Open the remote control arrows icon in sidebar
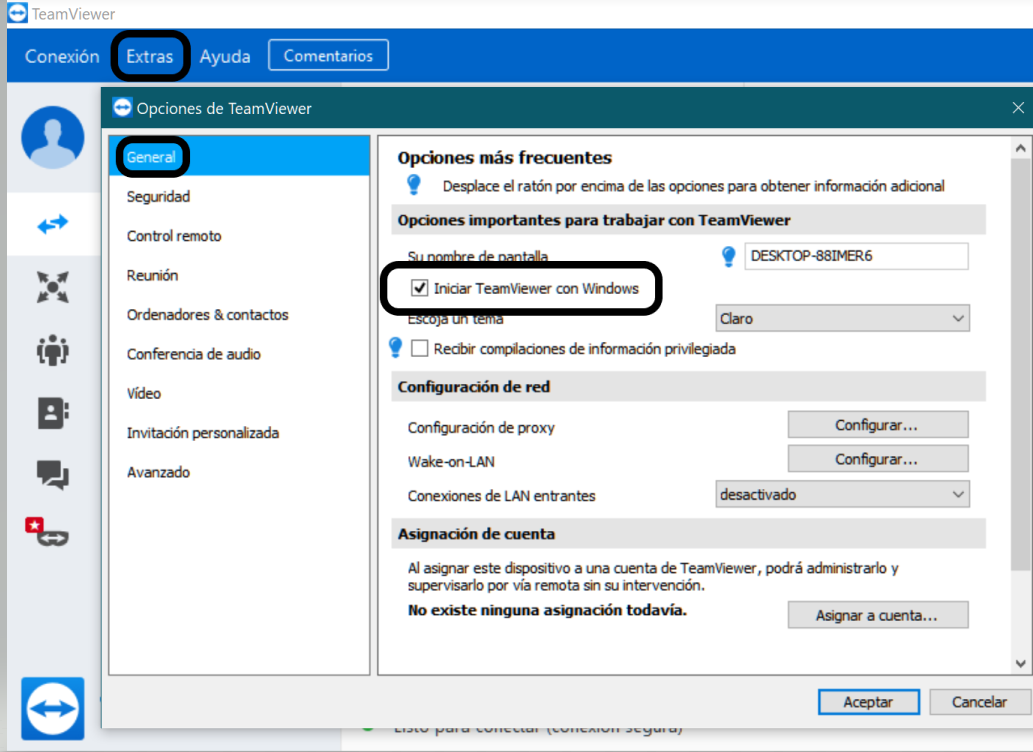 [x=51, y=224]
